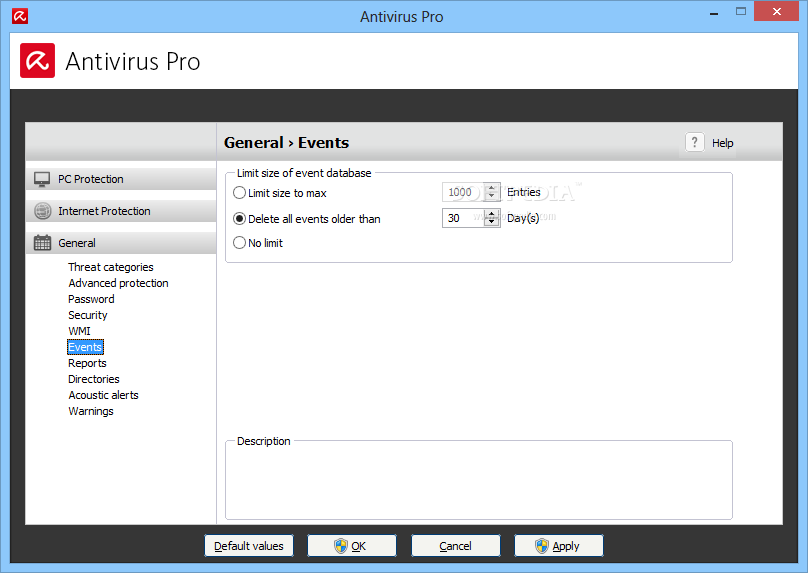Go to Security settings

point(88,315)
